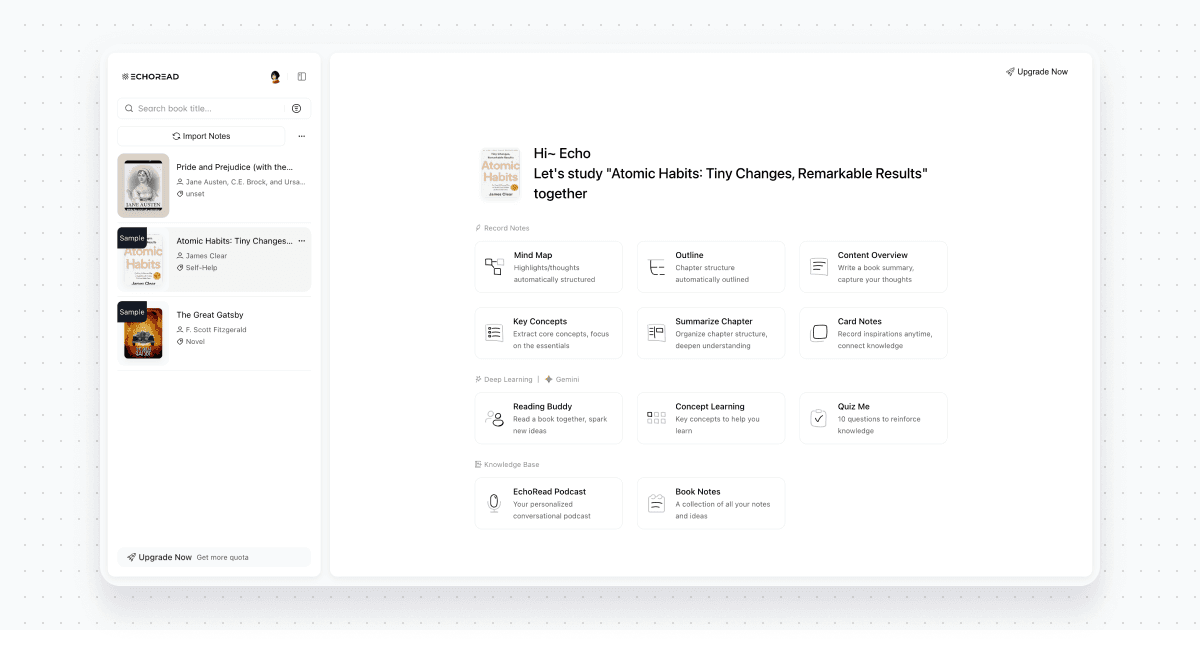Click Upgrade Now at sidebar bottom
Viewport: 1200px width, 647px height.
[165, 557]
